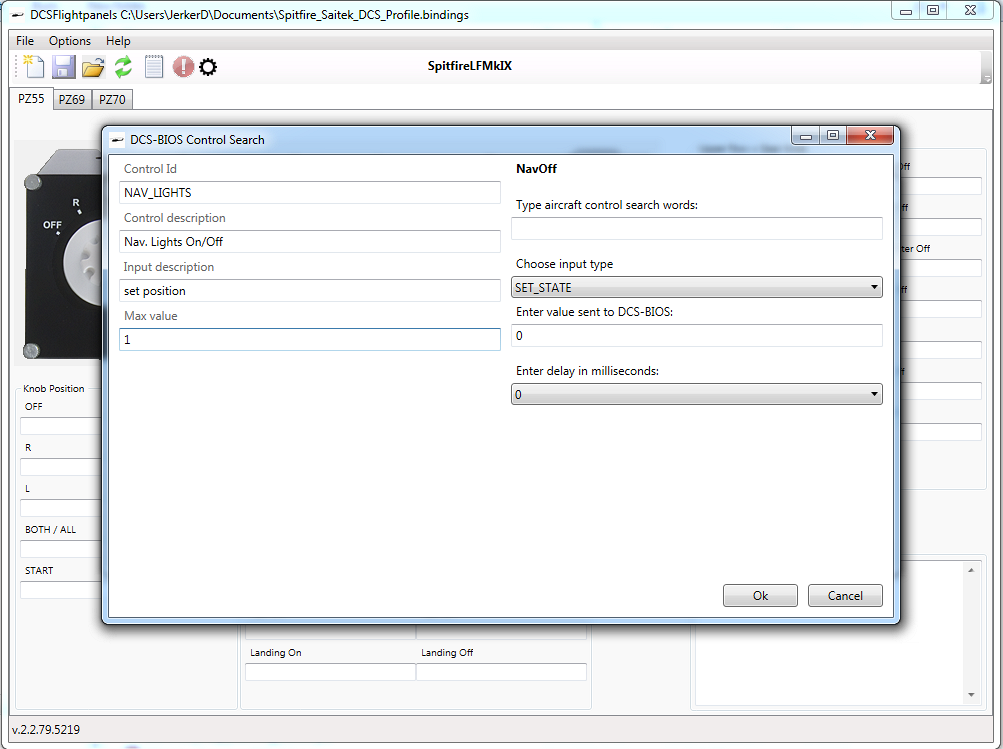Image resolution: width=1003 pixels, height=749 pixels.
Task: Click the NavOff heading text
Action: tap(536, 169)
